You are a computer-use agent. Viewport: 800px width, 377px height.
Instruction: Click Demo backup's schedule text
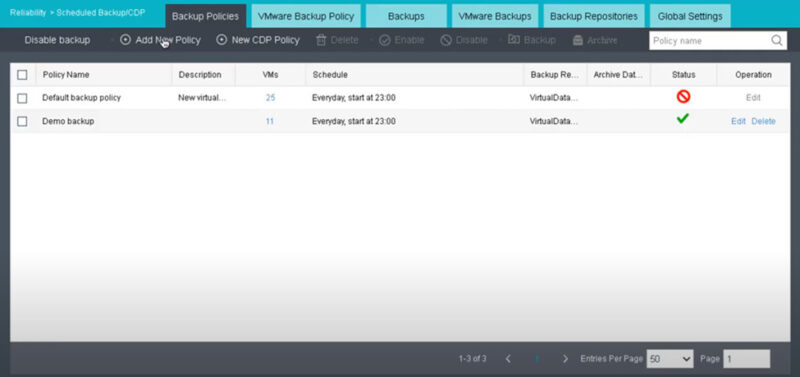354,121
